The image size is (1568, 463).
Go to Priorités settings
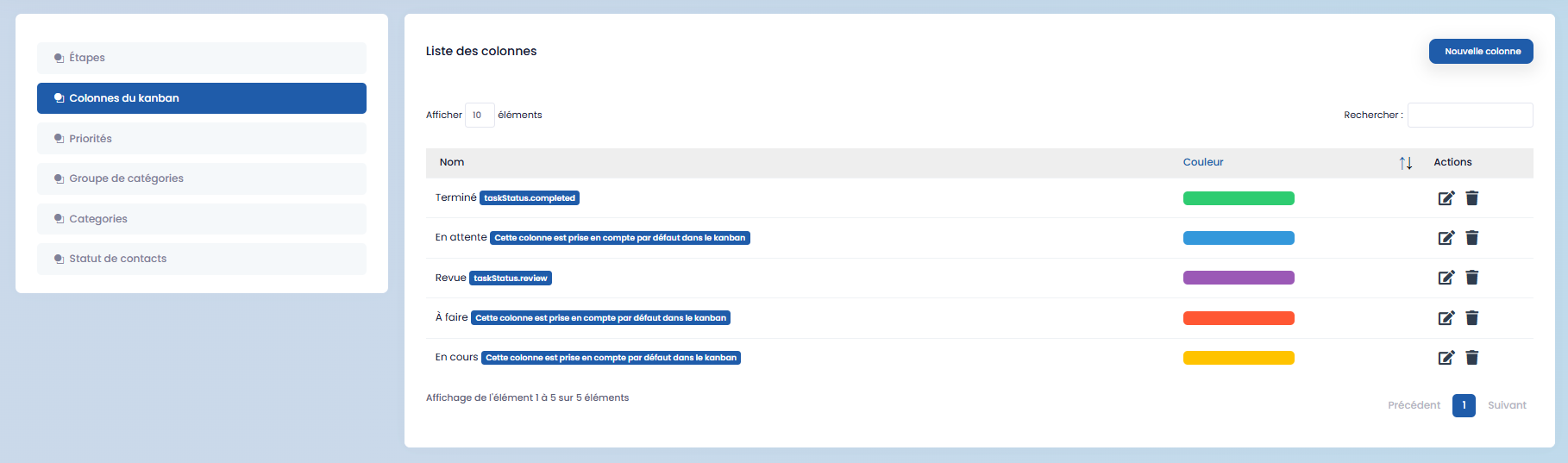tap(202, 139)
